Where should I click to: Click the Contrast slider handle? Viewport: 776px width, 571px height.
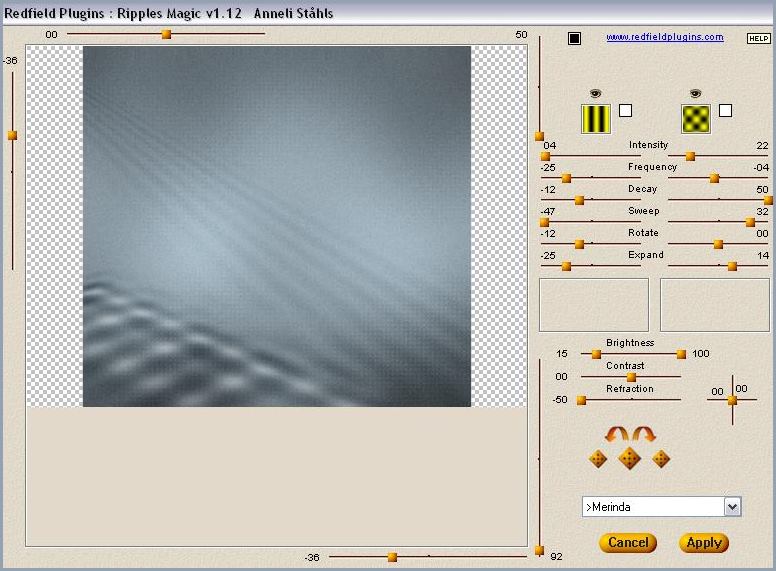coord(631,377)
